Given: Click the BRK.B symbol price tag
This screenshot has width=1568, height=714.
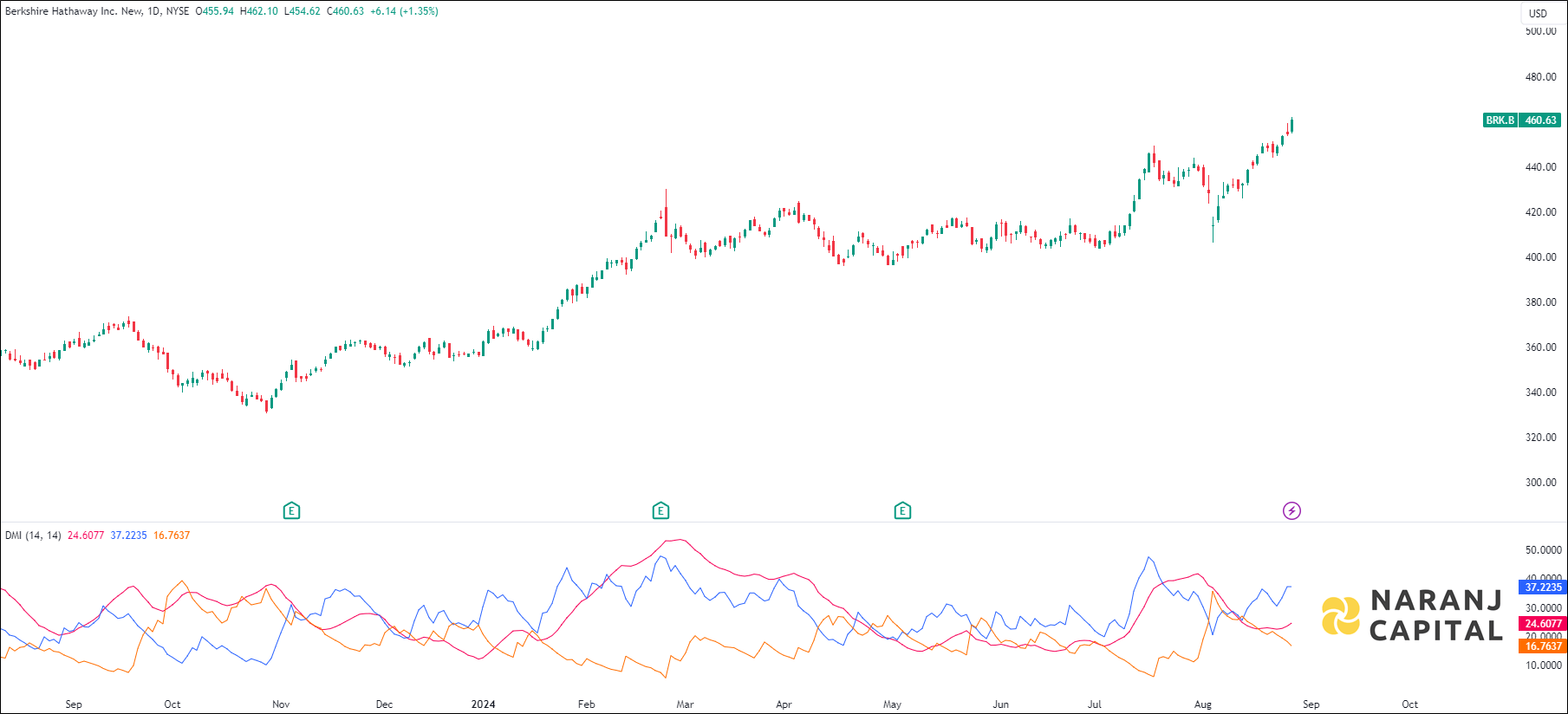Looking at the screenshot, I should point(1500,120).
